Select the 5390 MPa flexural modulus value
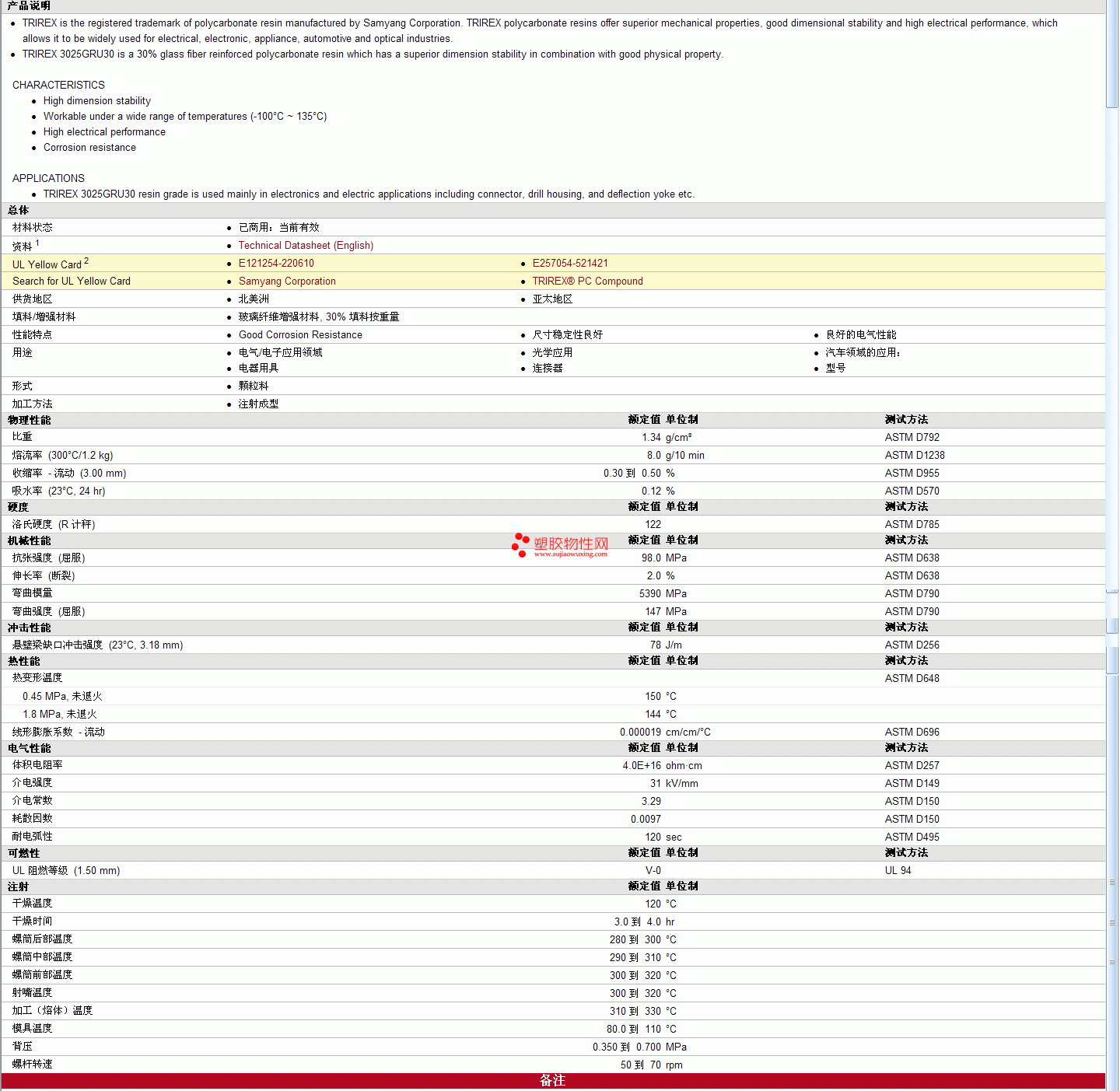Viewport: 1120px width, 1091px height. (663, 594)
